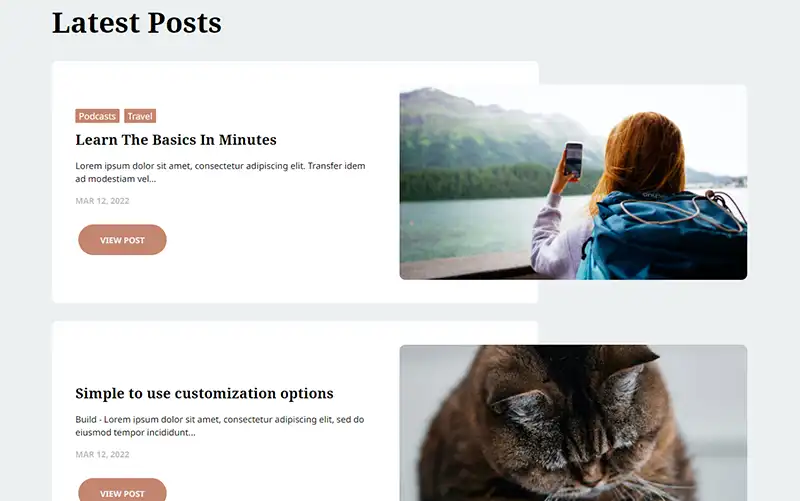
Task: Click the excerpt starting 'Build - Lorem ipsum'
Action: click(x=220, y=426)
